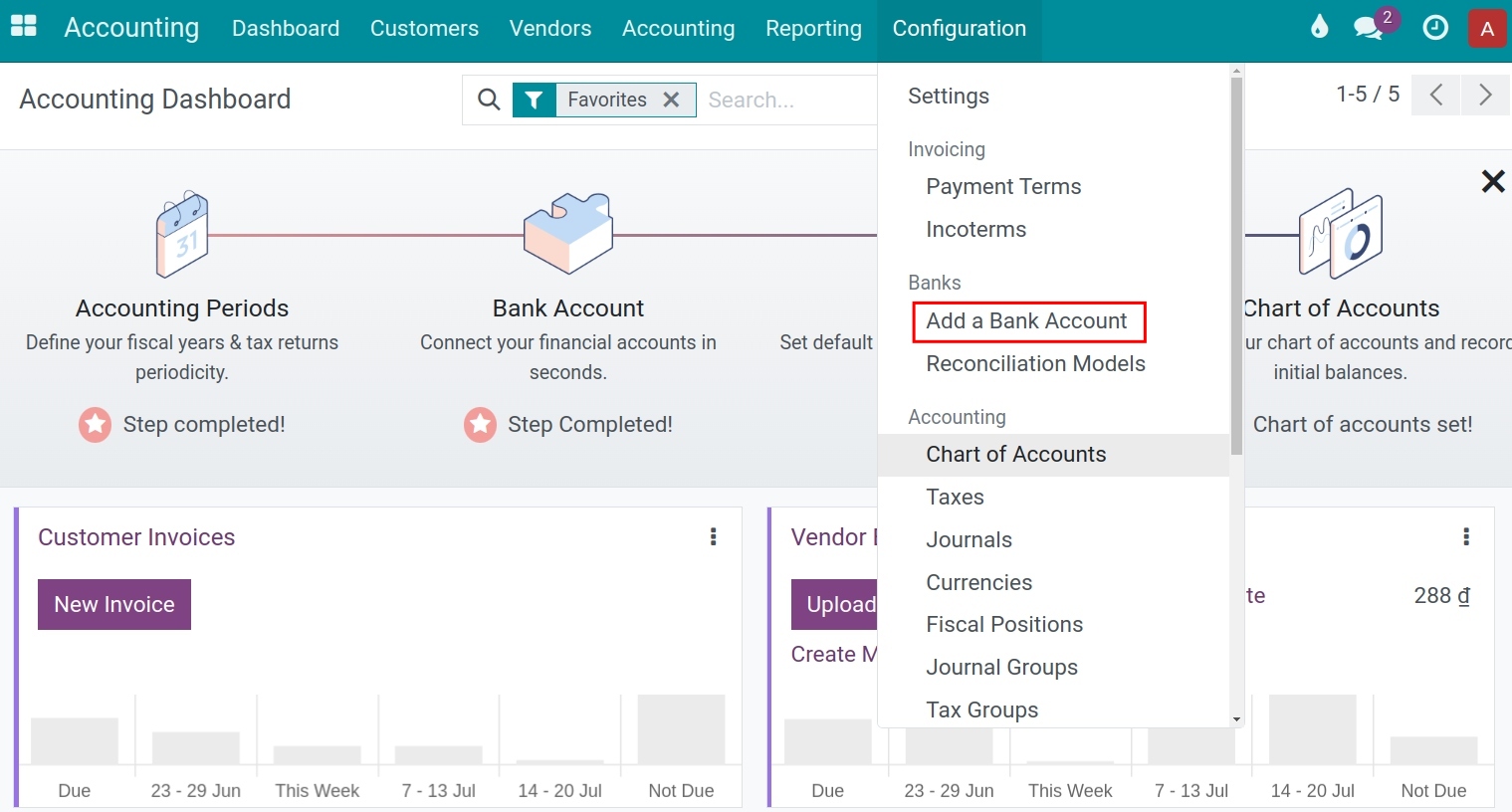Click the '1-5 / 5' pager text
This screenshot has height=812, width=1512.
click(x=1368, y=95)
